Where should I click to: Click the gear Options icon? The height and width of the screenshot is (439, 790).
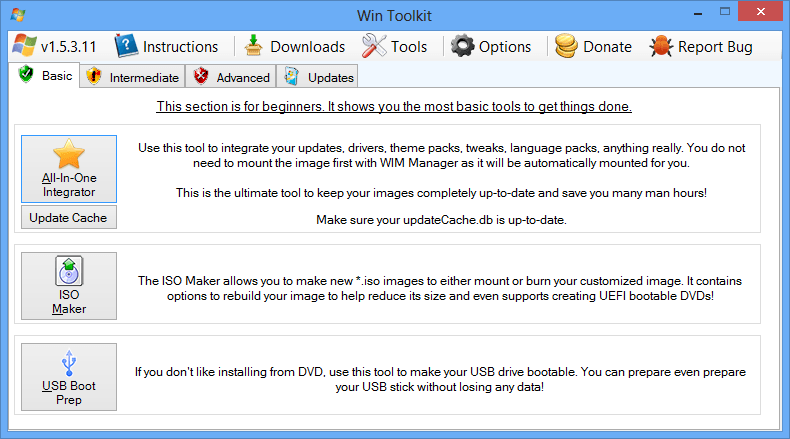click(462, 46)
